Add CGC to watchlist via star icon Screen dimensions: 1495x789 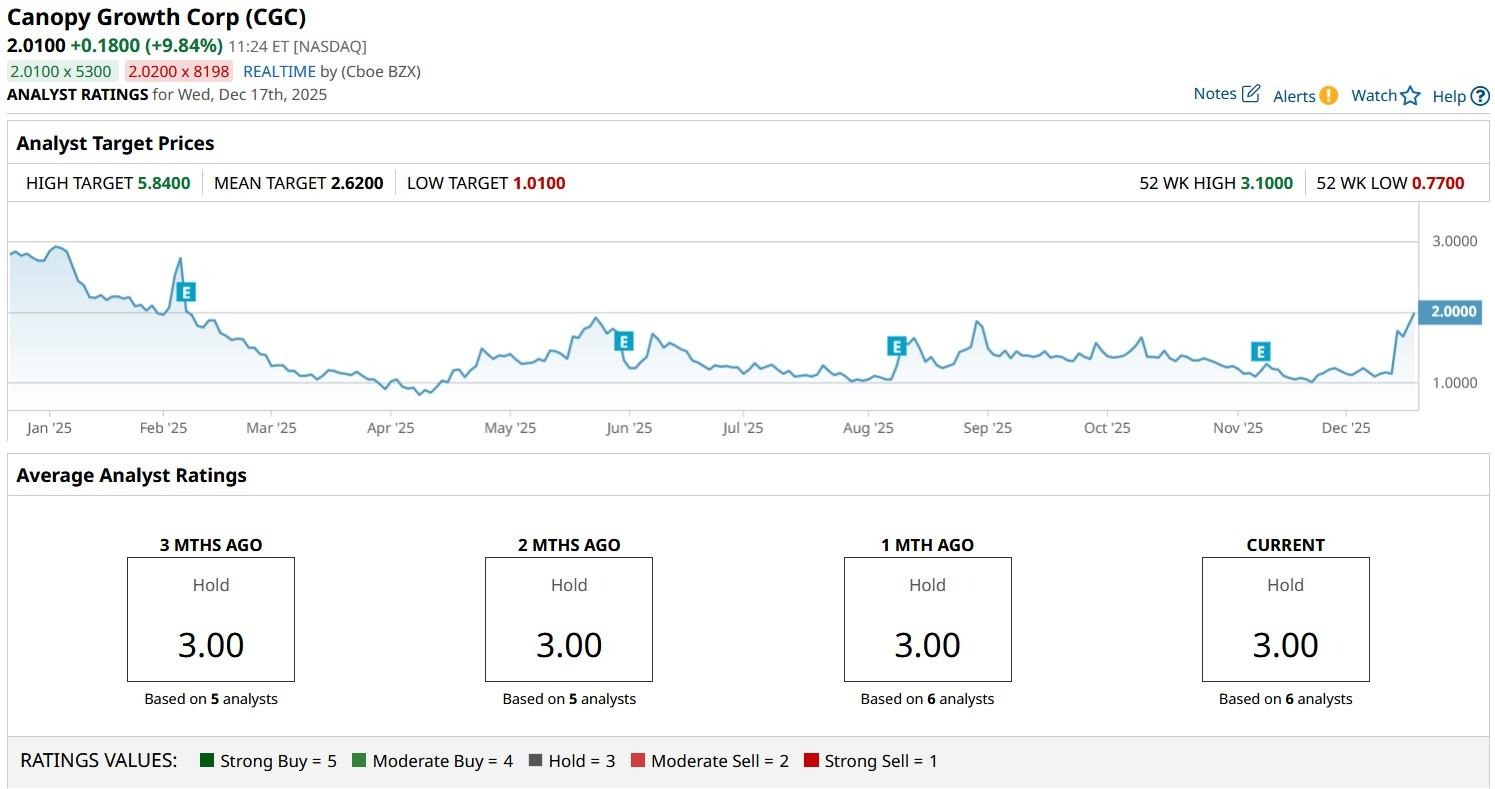[1410, 96]
